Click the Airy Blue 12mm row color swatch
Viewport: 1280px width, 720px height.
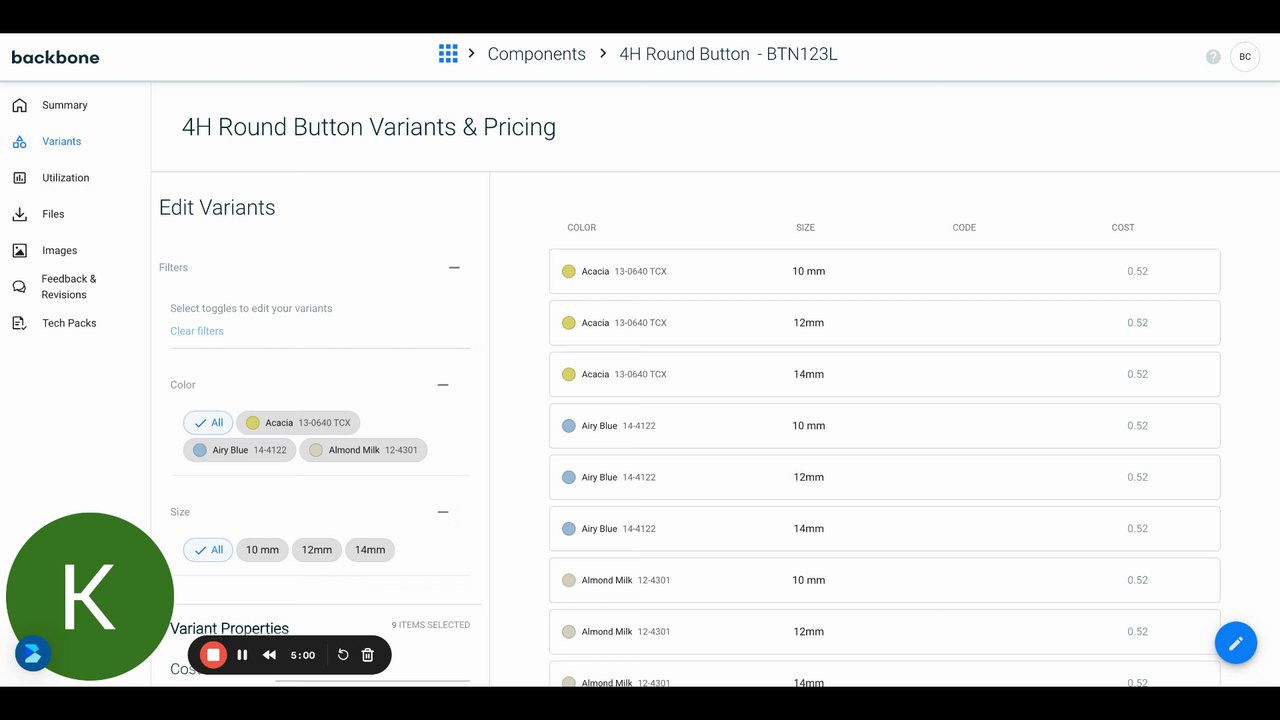click(568, 477)
